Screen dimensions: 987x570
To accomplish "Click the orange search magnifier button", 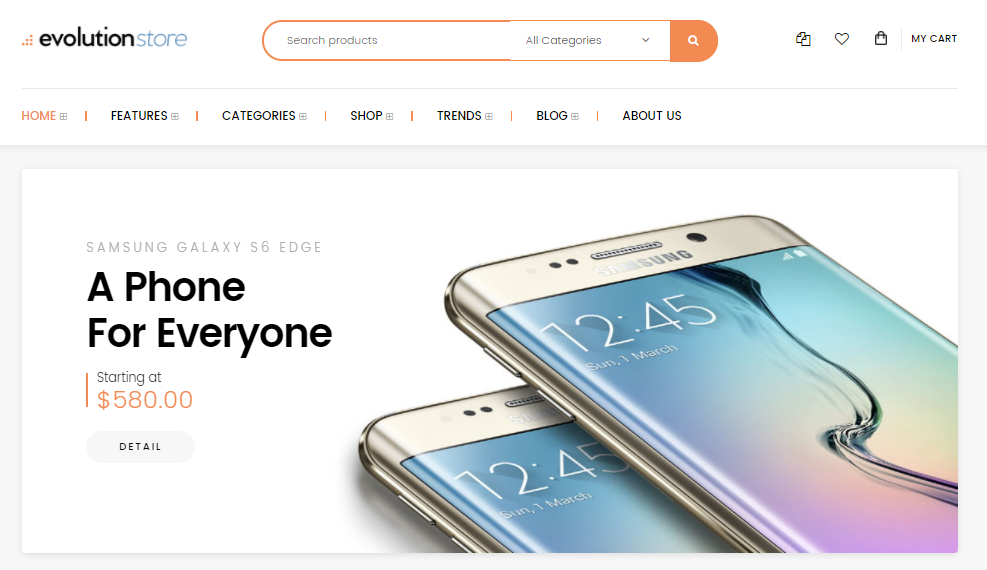I will [694, 41].
